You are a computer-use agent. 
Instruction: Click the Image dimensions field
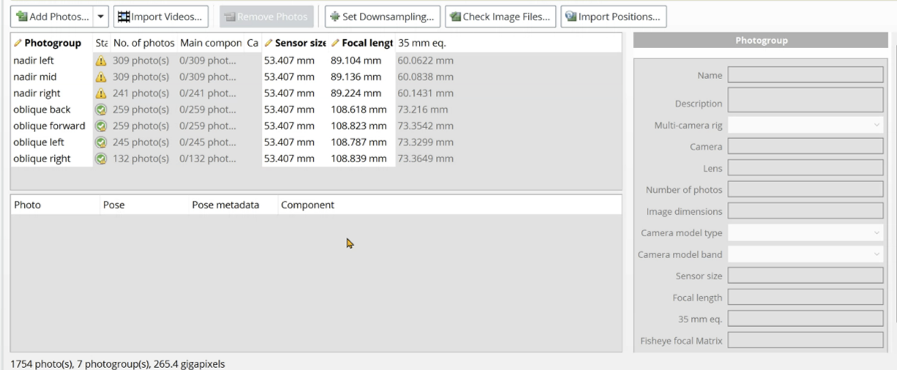coord(805,211)
